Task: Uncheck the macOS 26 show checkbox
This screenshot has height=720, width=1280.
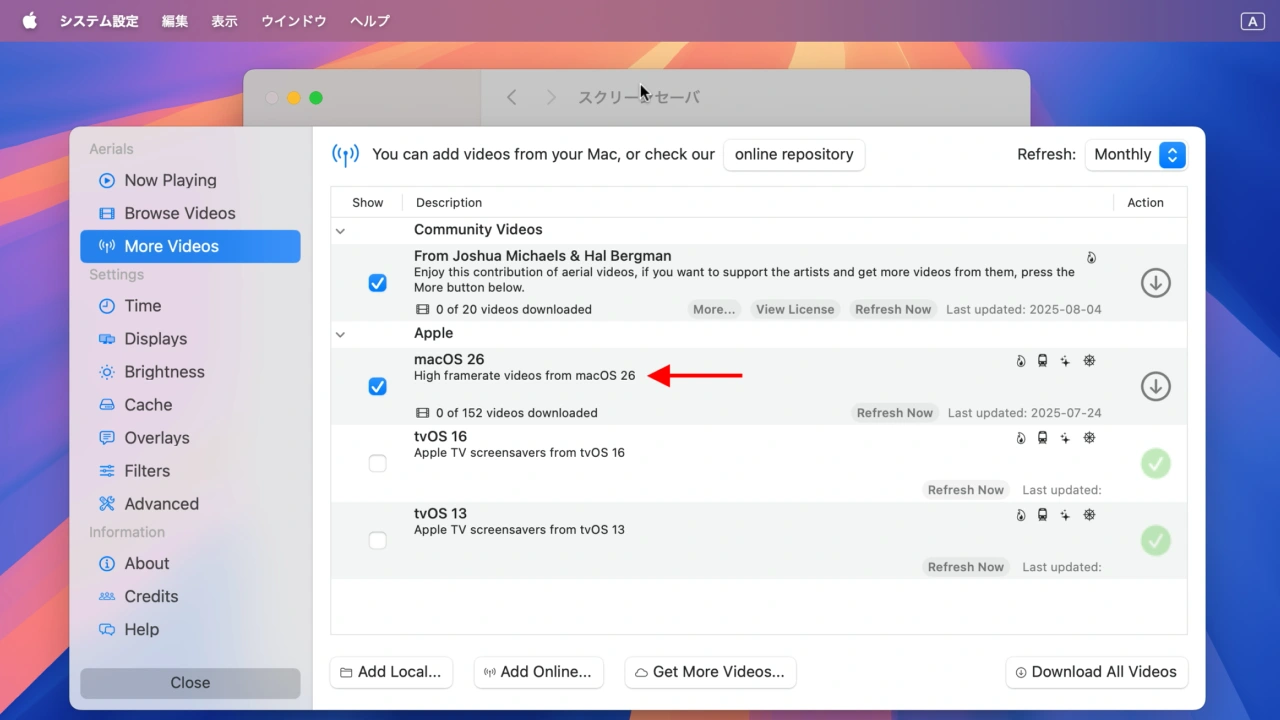Action: (x=377, y=386)
